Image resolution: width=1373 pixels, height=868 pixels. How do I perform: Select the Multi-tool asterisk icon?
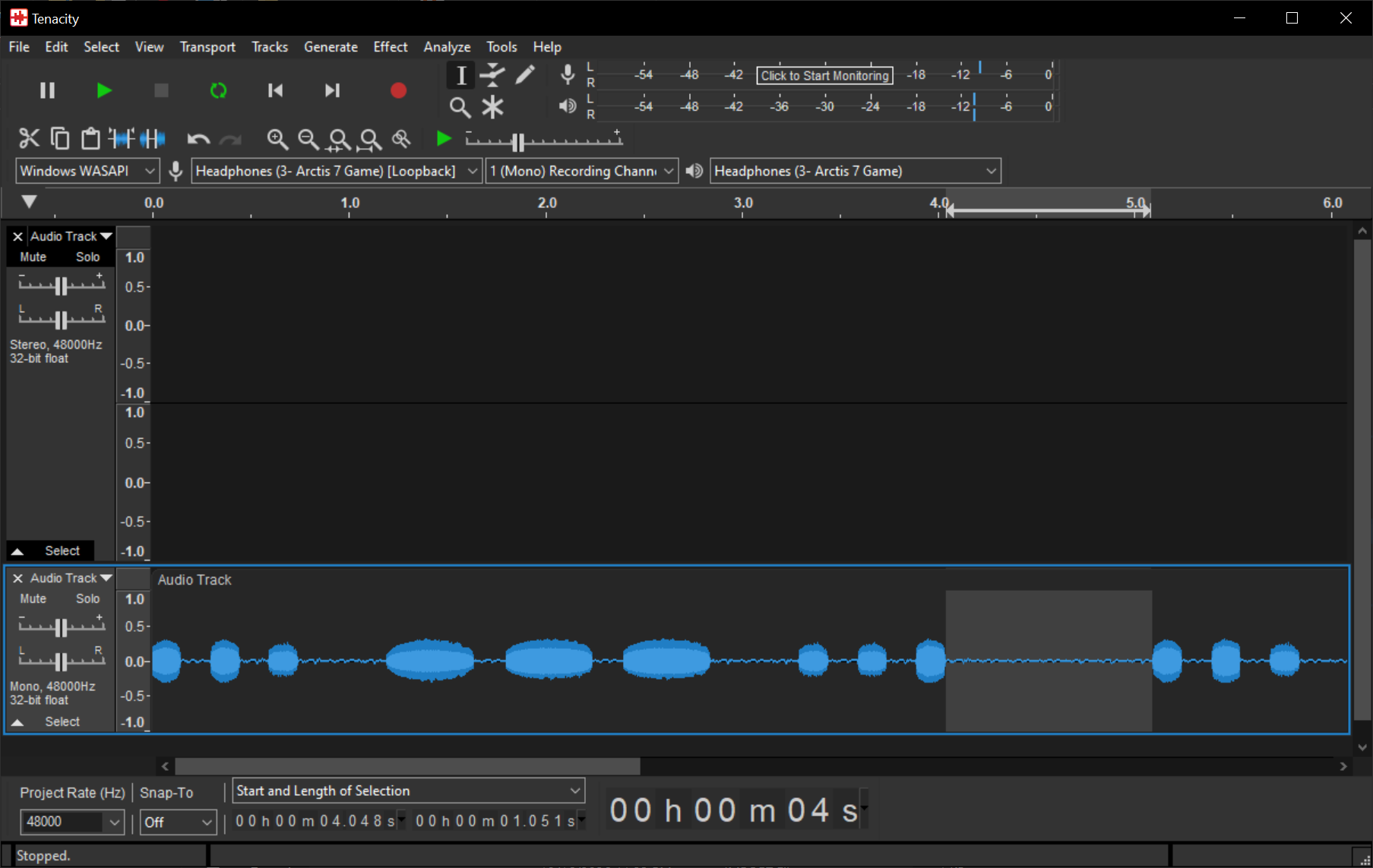[492, 107]
